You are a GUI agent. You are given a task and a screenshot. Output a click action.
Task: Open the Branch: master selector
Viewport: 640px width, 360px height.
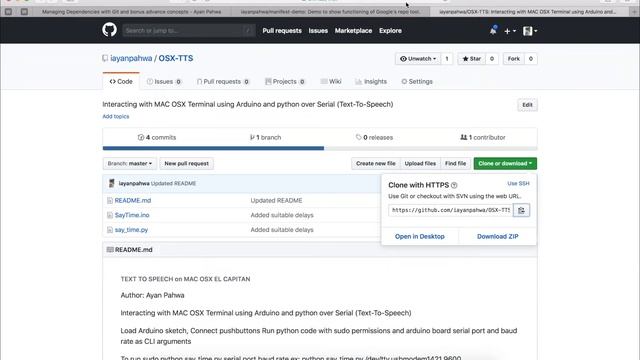click(130, 163)
